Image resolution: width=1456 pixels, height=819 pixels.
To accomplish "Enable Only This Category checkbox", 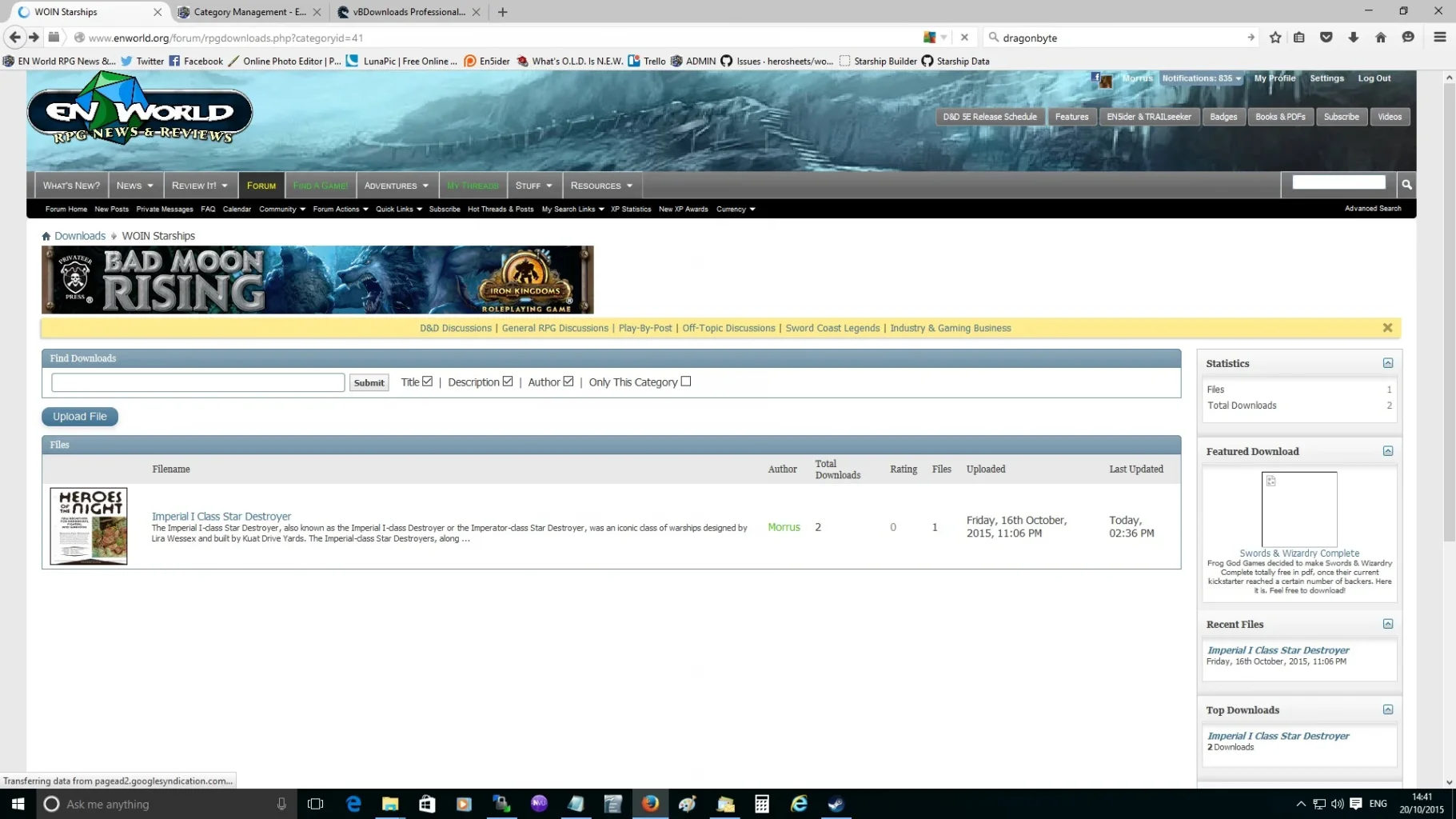I will (x=686, y=382).
